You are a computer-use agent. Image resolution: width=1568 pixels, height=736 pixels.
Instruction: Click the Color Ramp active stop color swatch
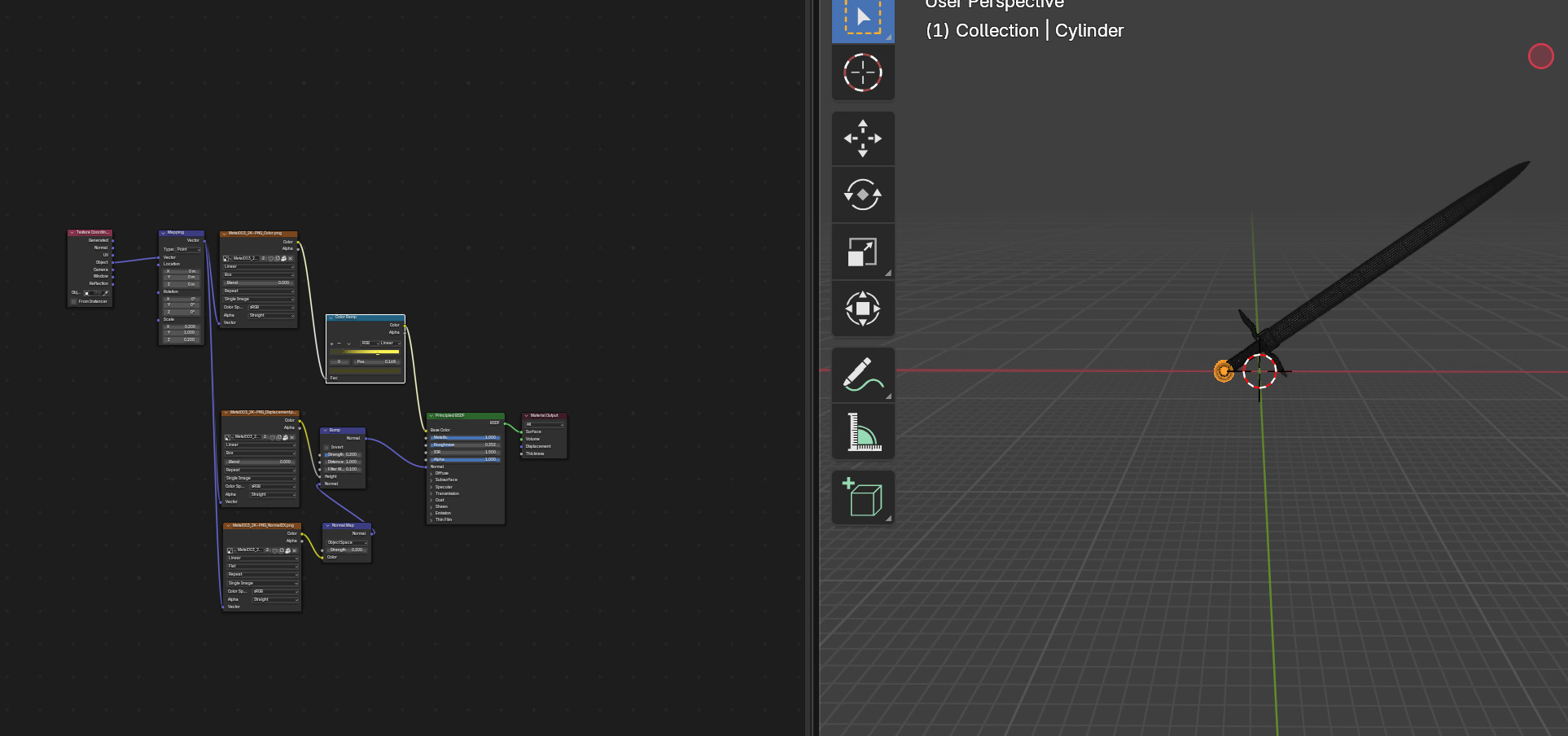365,371
